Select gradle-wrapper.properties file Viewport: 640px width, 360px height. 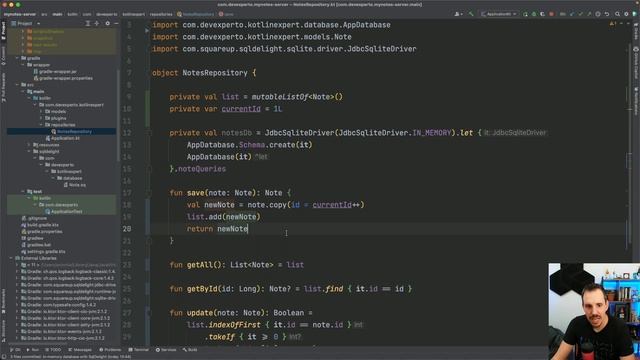[x=66, y=78]
